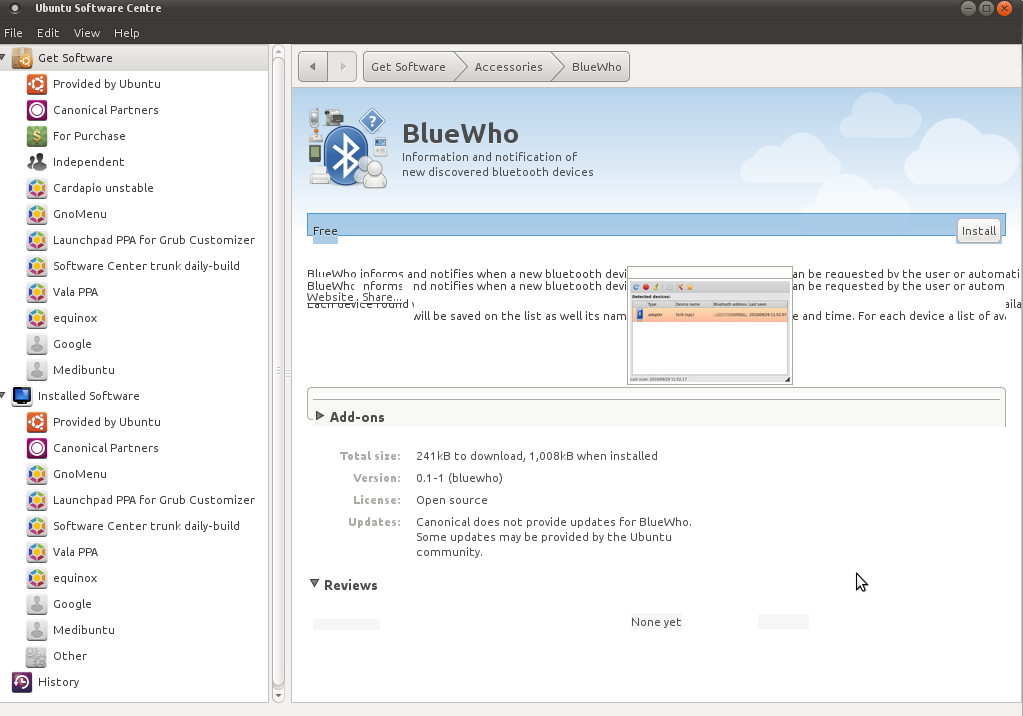Go to Get Software breadcrumb
Screen dimensions: 1023x716
click(x=408, y=67)
